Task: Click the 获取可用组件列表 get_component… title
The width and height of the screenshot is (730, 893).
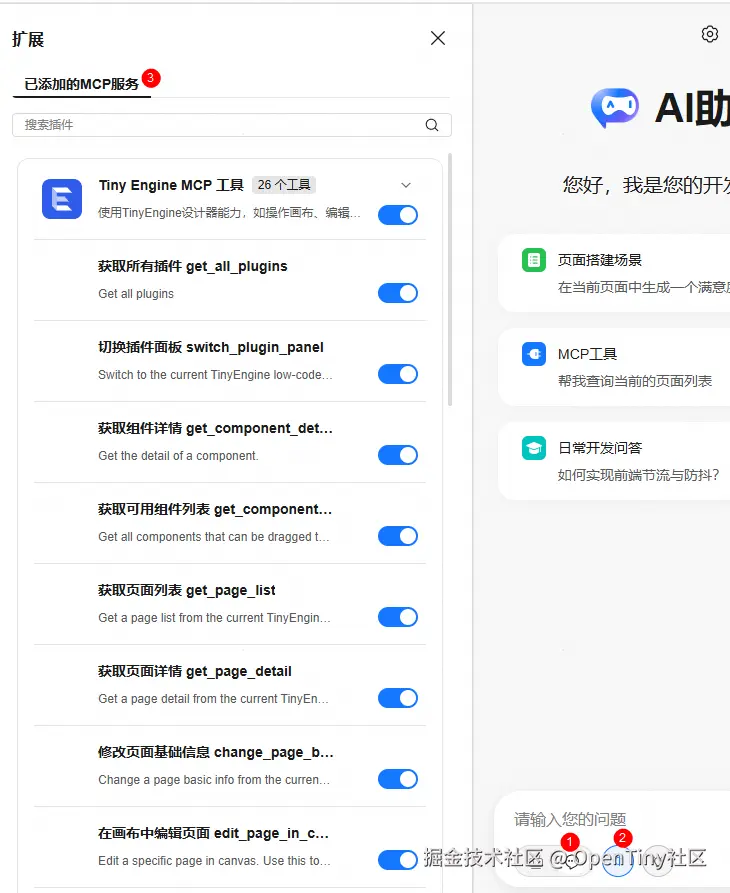Action: [215, 509]
